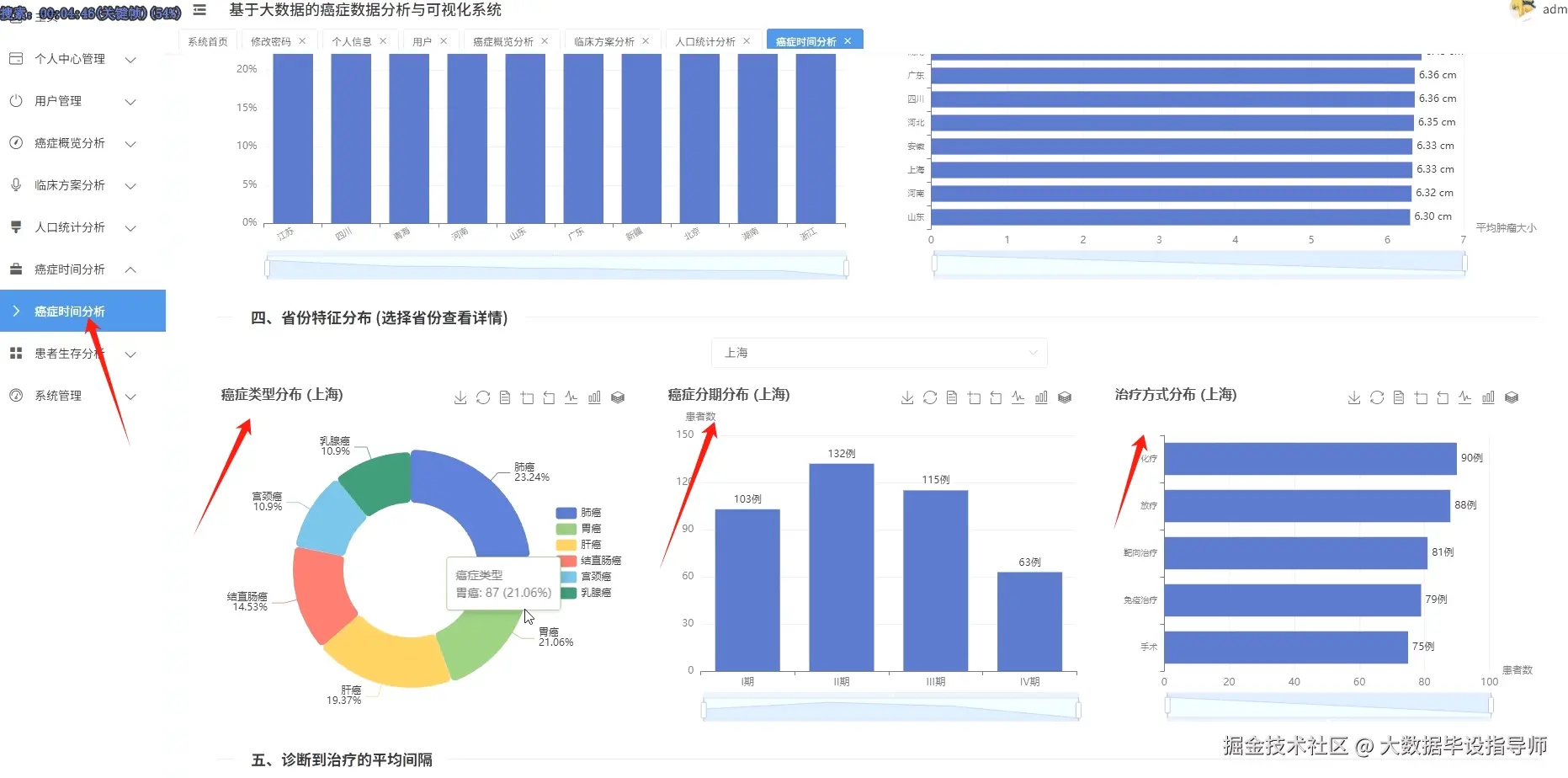Toggle 肺癌 legend item in donut chart
Viewport: 1568px width, 778px height.
tap(579, 513)
